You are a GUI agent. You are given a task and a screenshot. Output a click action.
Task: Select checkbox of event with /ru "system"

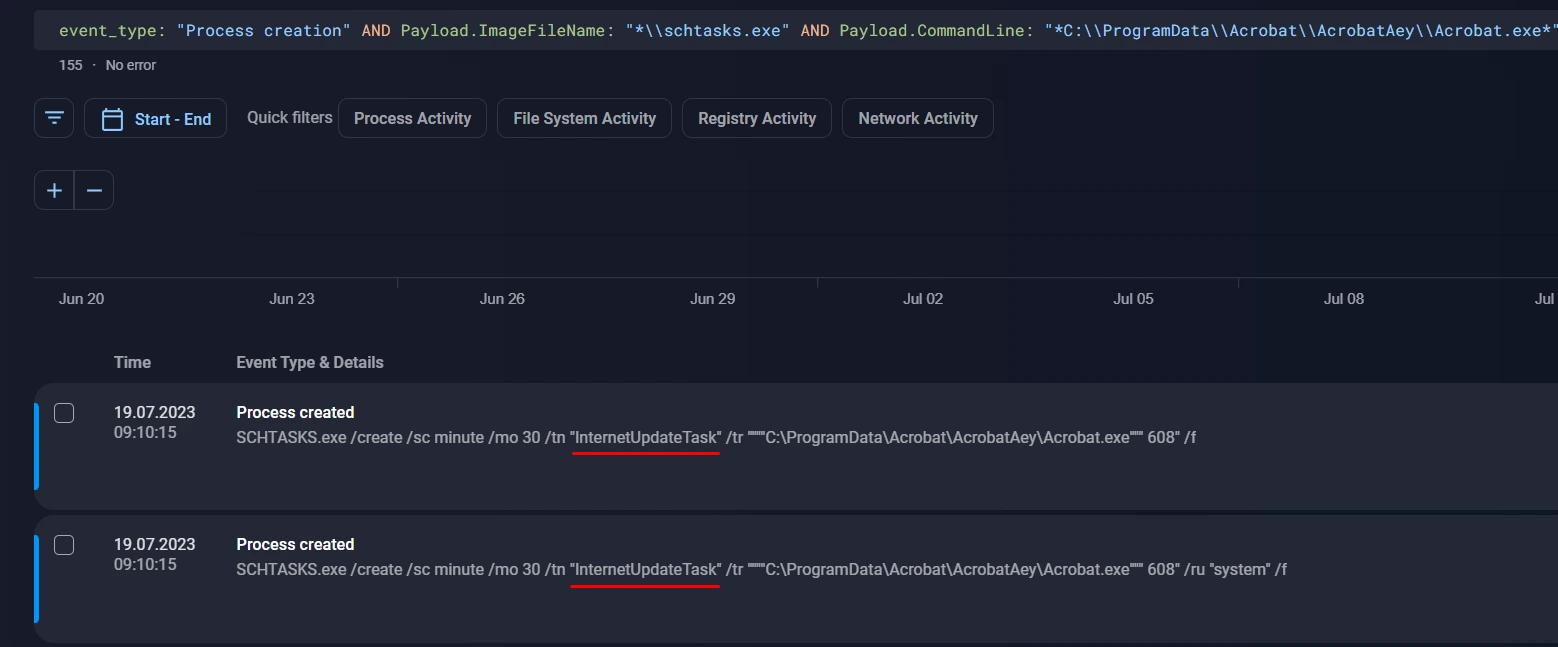click(64, 545)
